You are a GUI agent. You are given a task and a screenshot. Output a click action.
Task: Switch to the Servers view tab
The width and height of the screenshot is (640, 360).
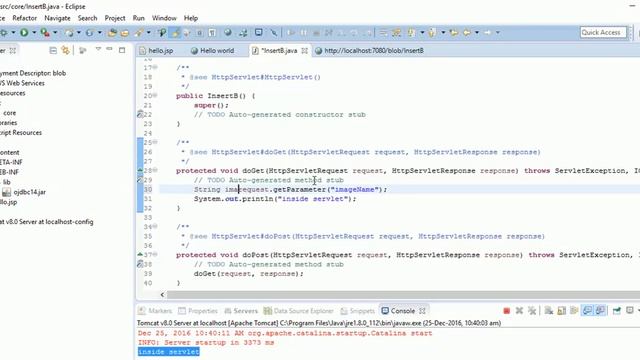click(x=241, y=311)
